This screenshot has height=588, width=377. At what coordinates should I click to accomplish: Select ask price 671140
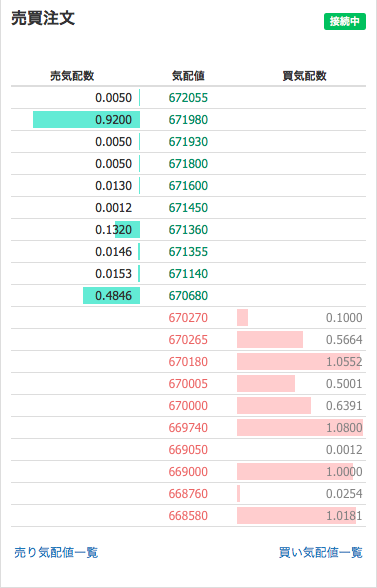tap(188, 274)
